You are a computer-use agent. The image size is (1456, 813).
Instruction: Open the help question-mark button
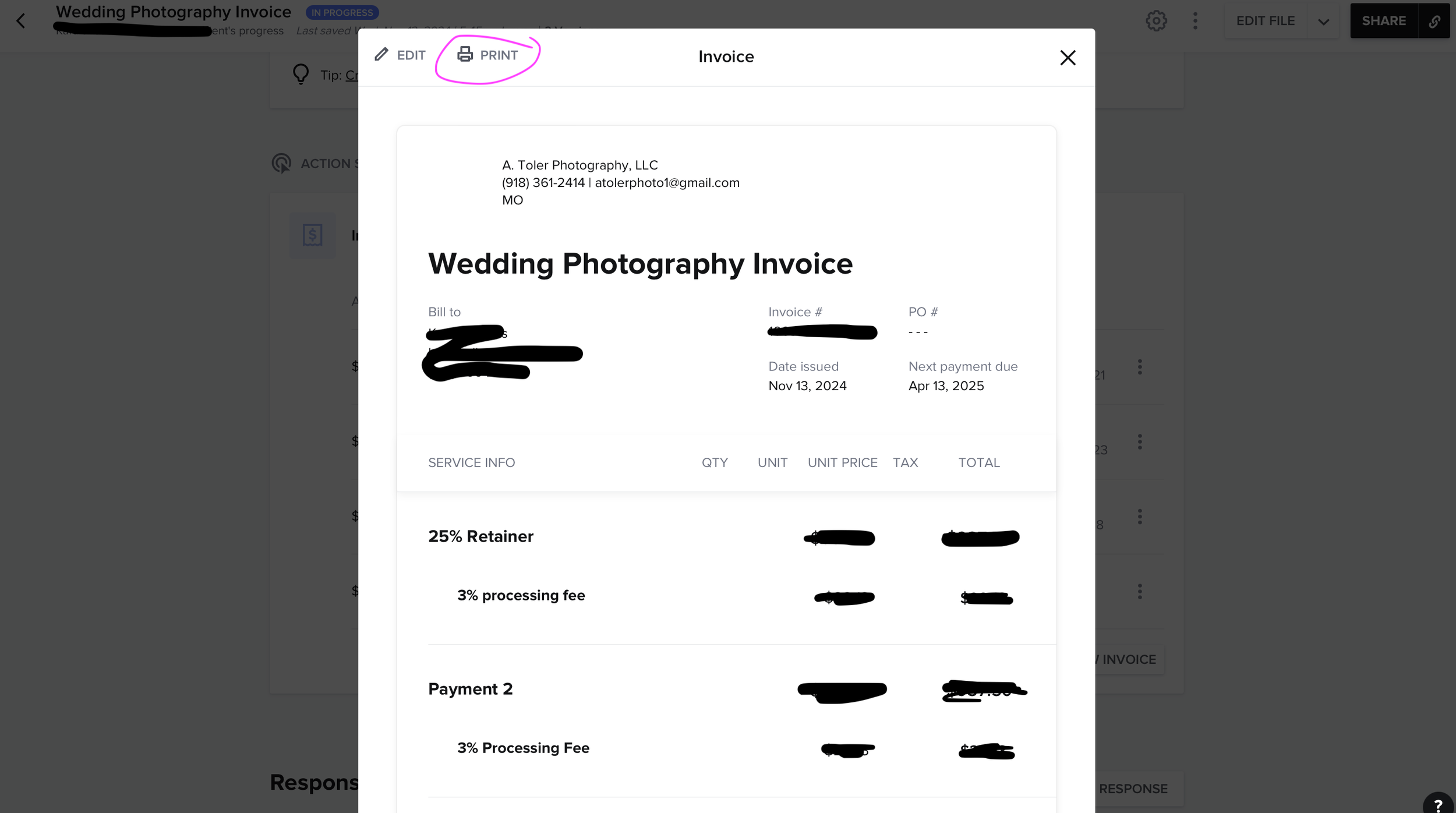(x=1438, y=804)
